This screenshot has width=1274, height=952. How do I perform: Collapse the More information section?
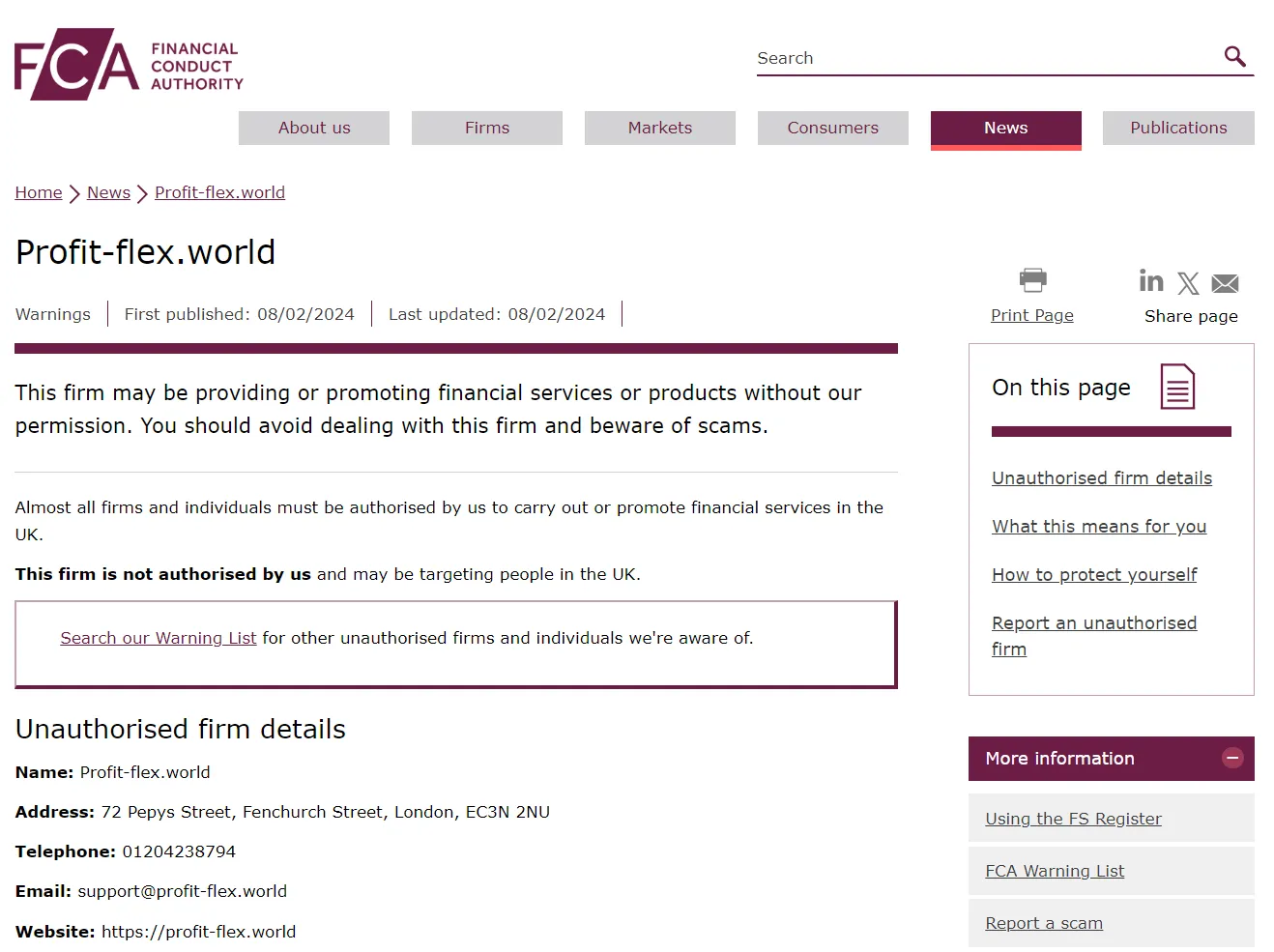coord(1232,759)
